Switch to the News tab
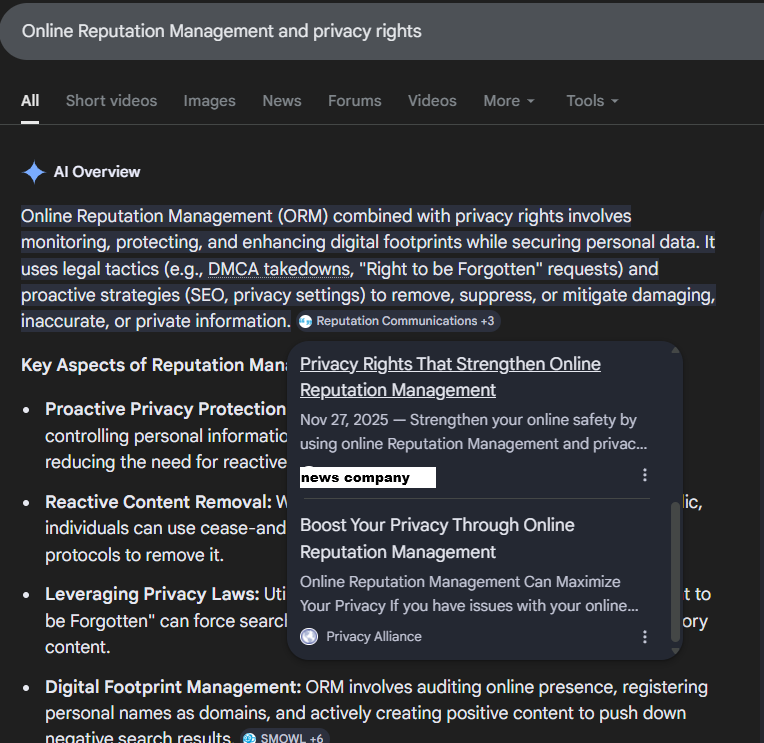Screen dimensions: 764x743 [x=282, y=101]
